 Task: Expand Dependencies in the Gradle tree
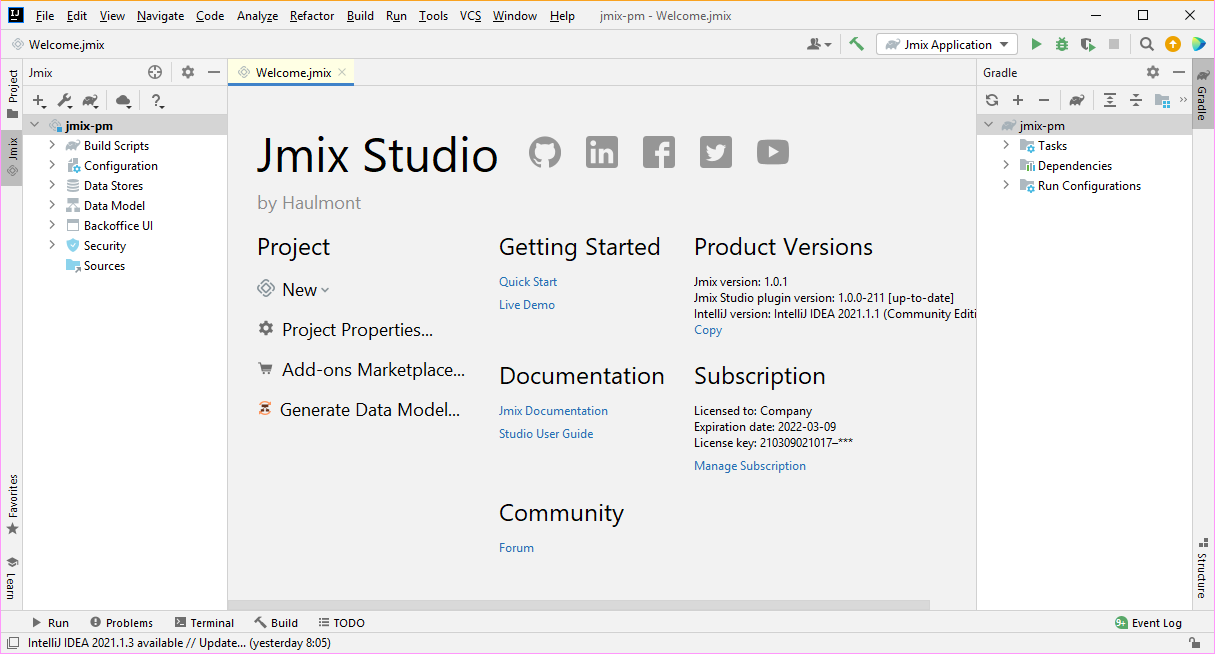click(x=1006, y=166)
